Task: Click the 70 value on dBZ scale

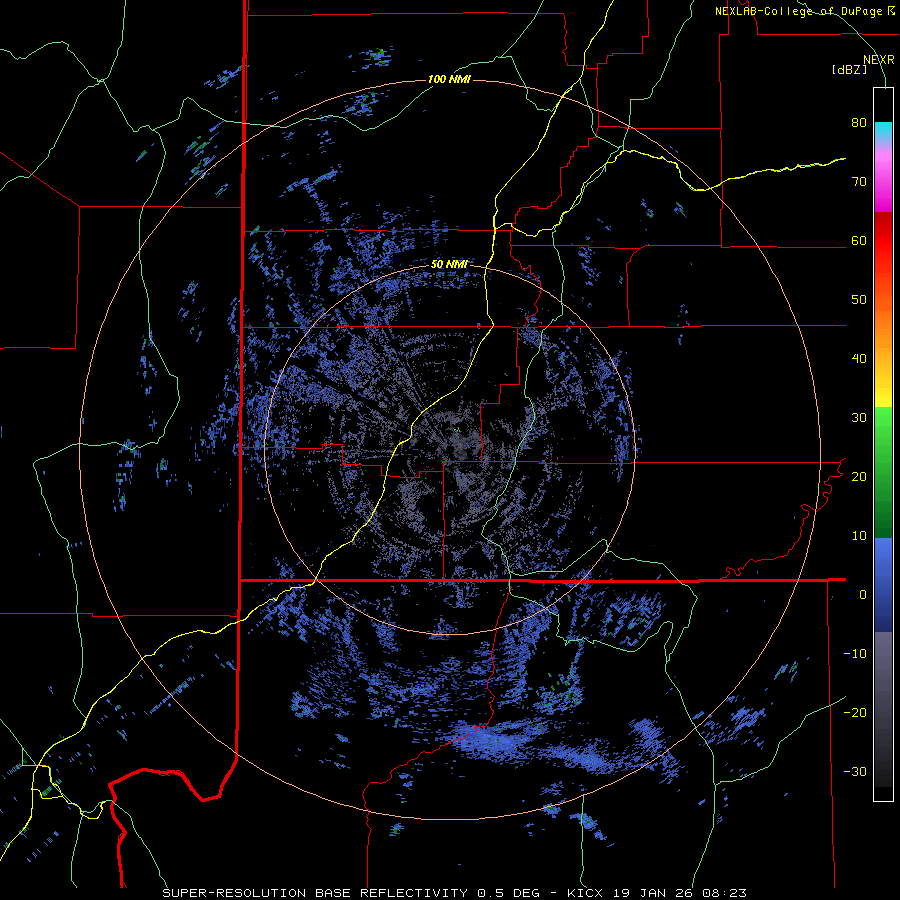Action: (x=859, y=182)
